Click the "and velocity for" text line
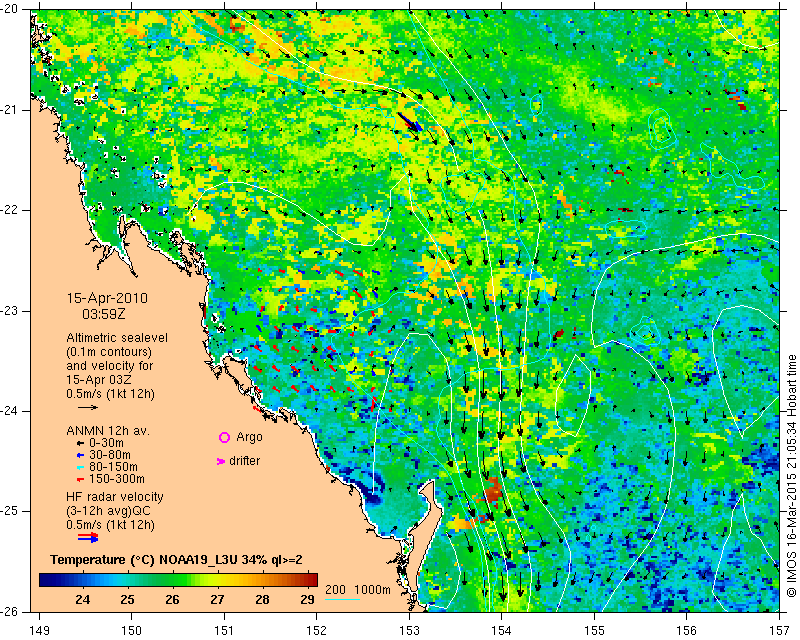Viewport: 800px width, 640px height. pos(110,366)
